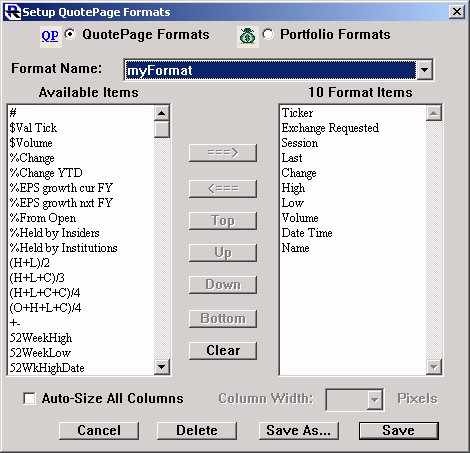The height and width of the screenshot is (453, 470).
Task: Select '(H+L+C+C)/4' in Available Items
Action: (x=81, y=293)
